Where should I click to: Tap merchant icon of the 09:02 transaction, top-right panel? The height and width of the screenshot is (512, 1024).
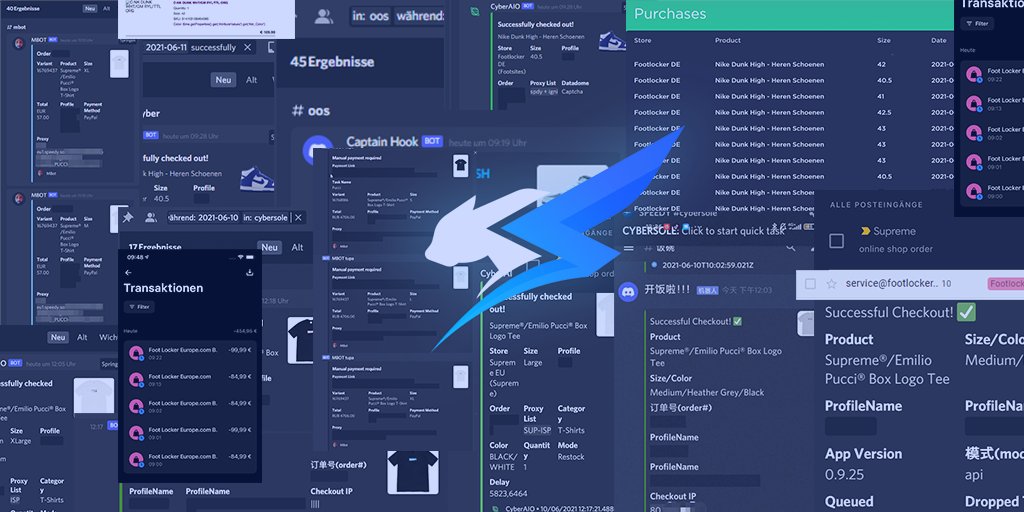974,133
